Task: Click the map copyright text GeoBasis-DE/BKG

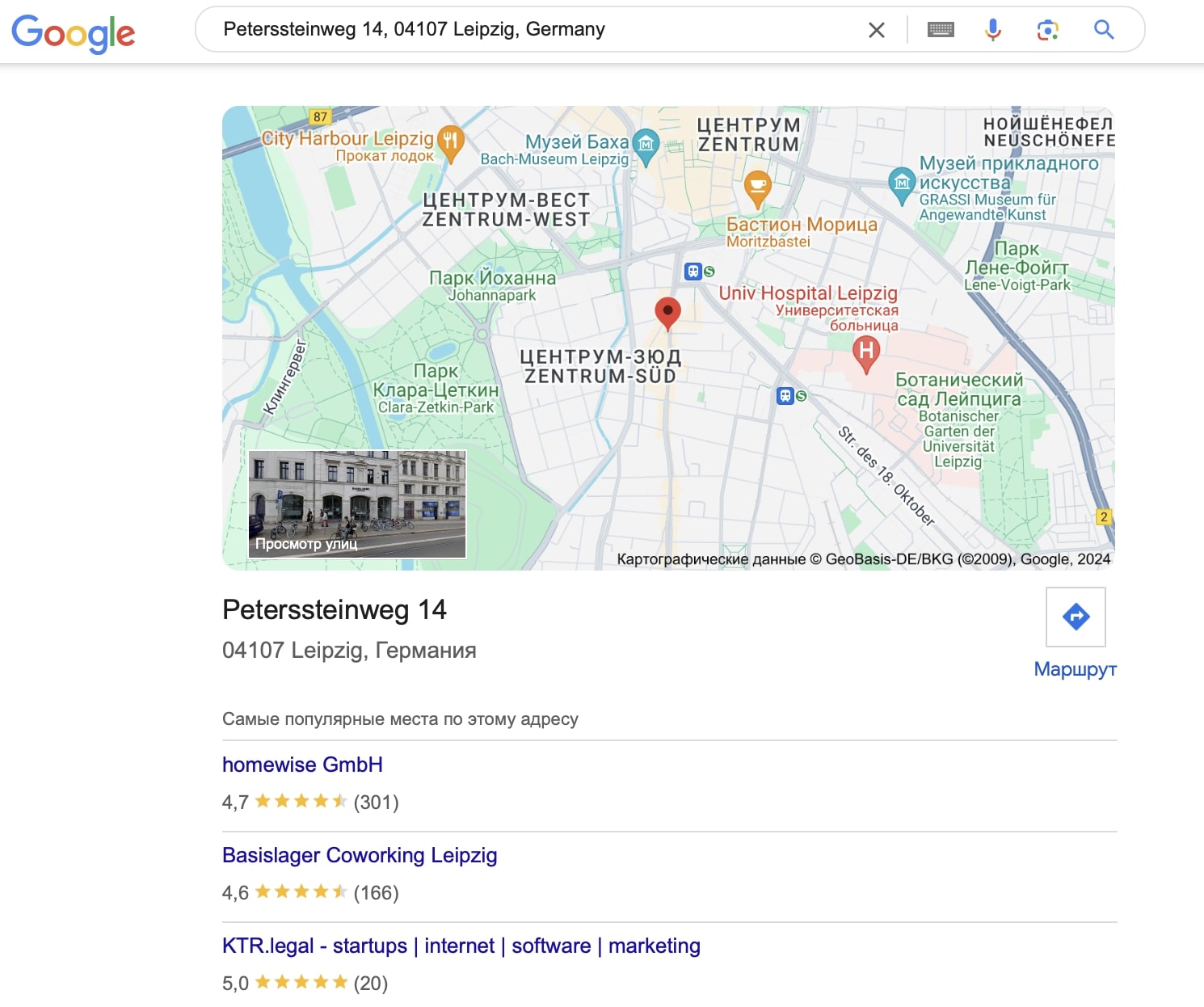Action: coord(864,559)
